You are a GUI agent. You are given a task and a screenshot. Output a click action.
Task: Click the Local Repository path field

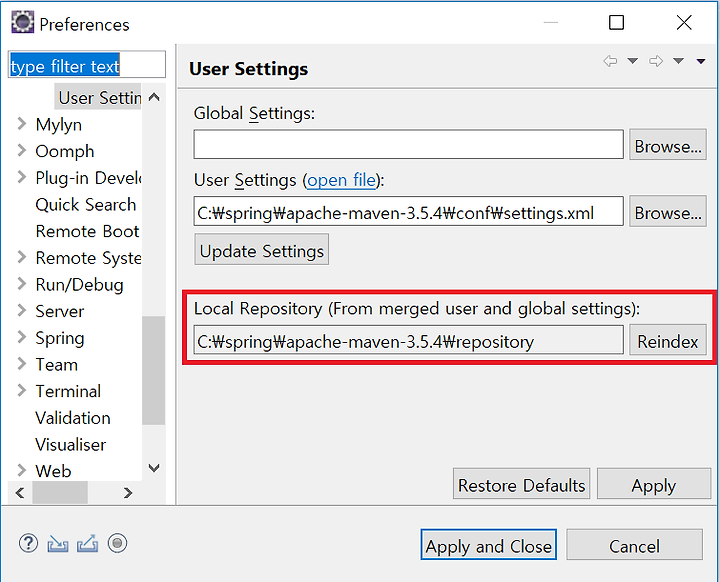409,340
